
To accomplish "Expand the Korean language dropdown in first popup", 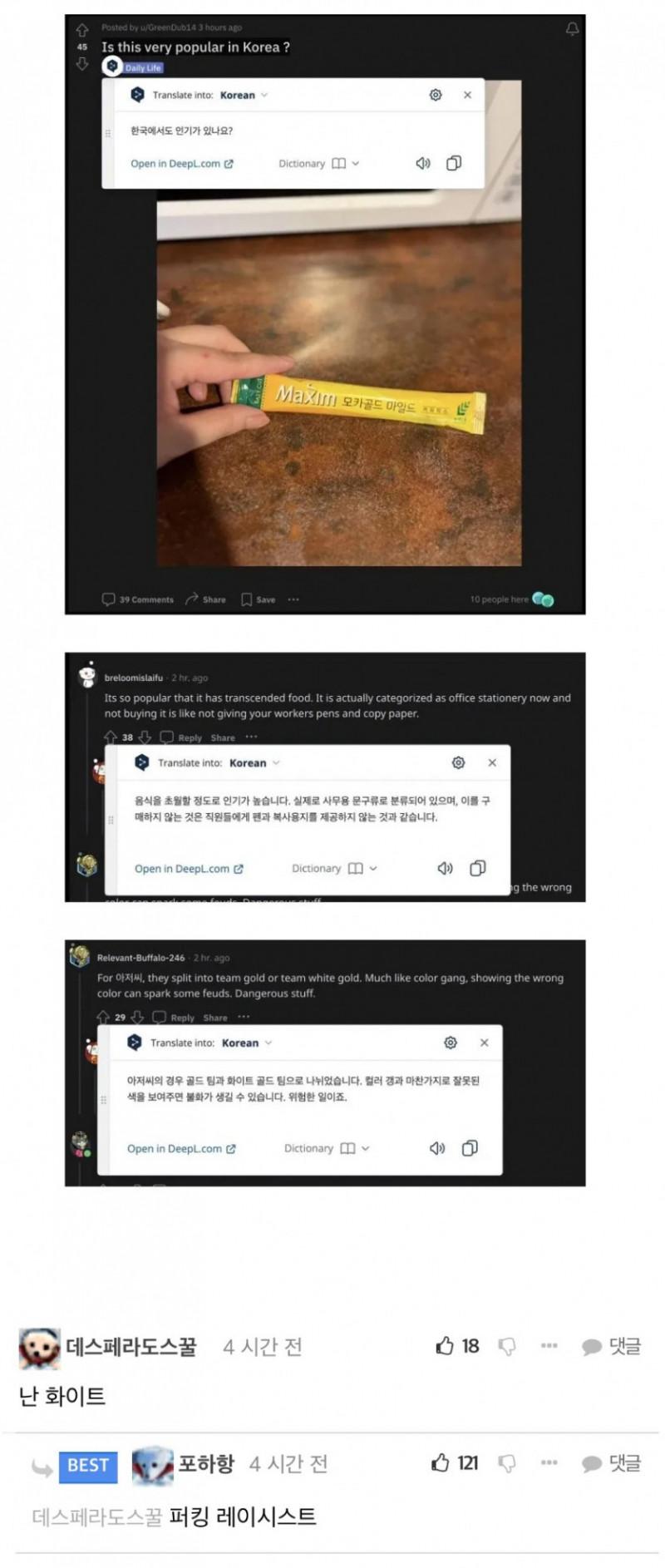I will pos(244,95).
